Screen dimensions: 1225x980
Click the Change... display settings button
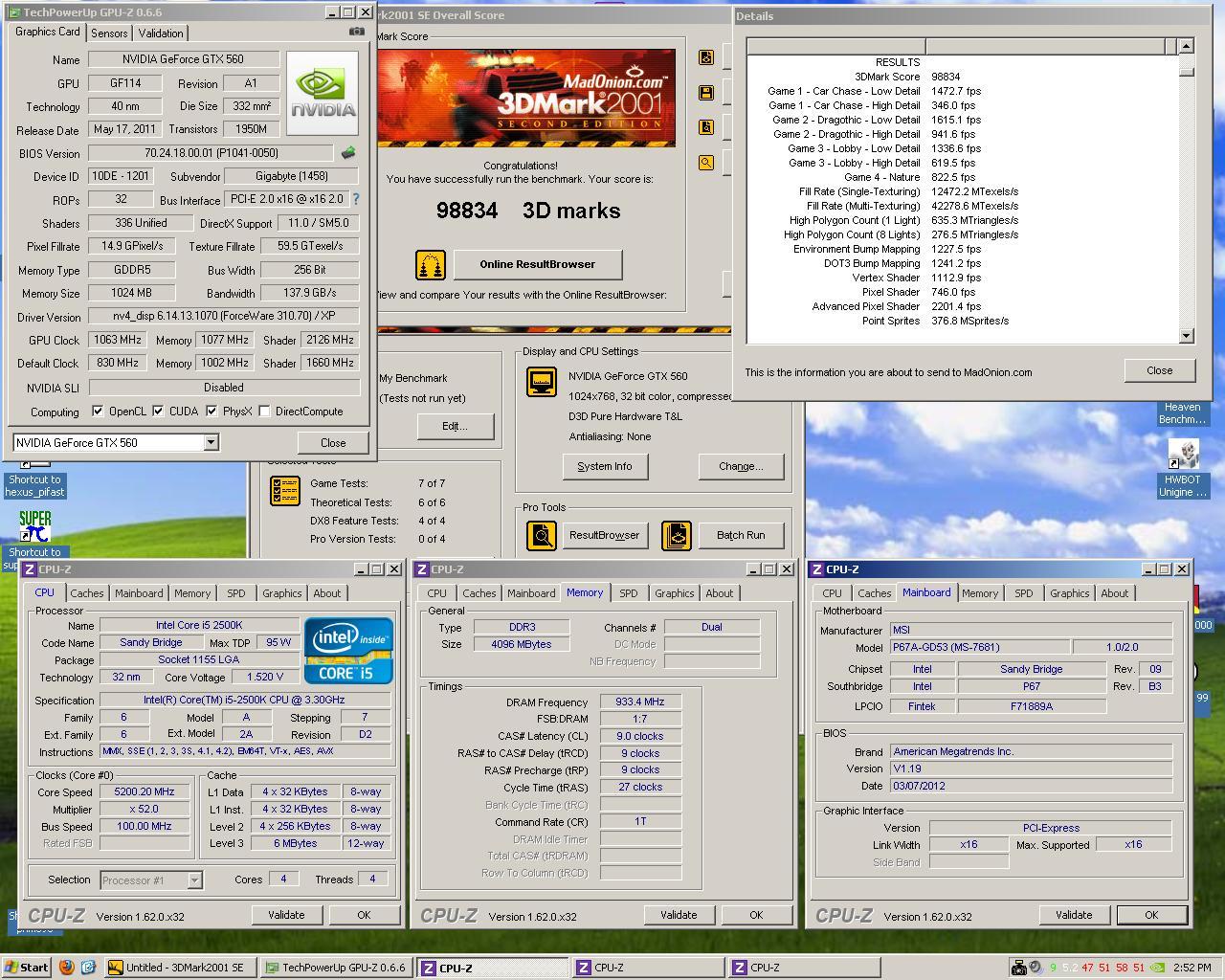[x=741, y=466]
